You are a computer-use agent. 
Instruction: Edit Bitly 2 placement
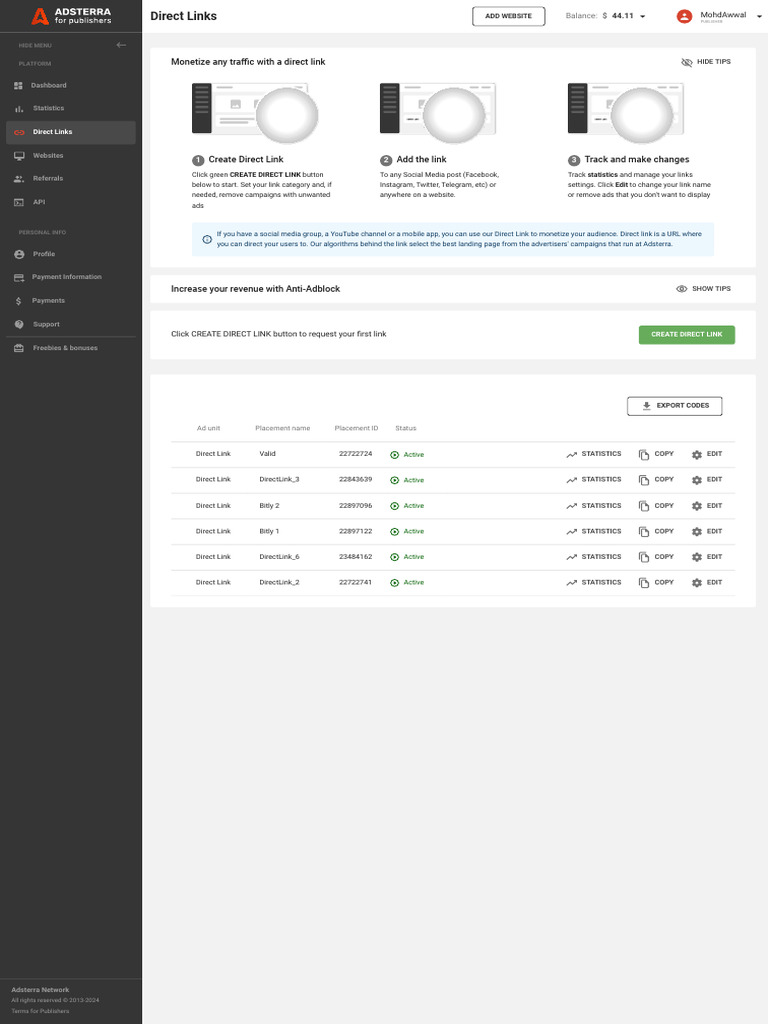707,505
